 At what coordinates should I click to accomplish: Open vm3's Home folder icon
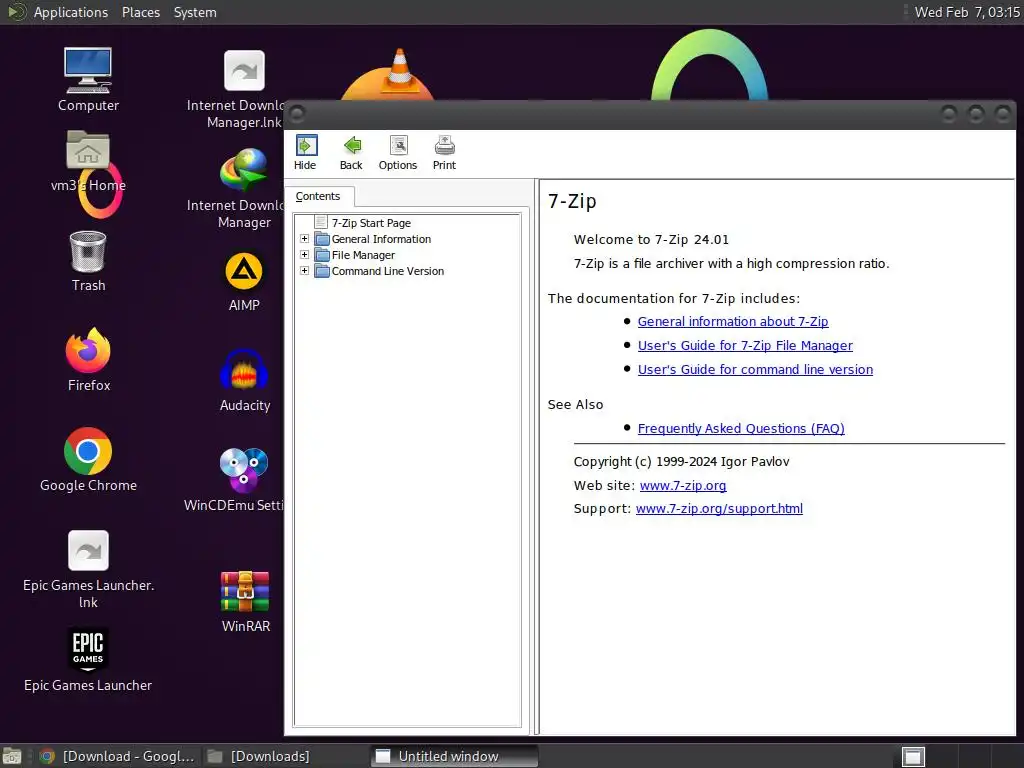88,161
